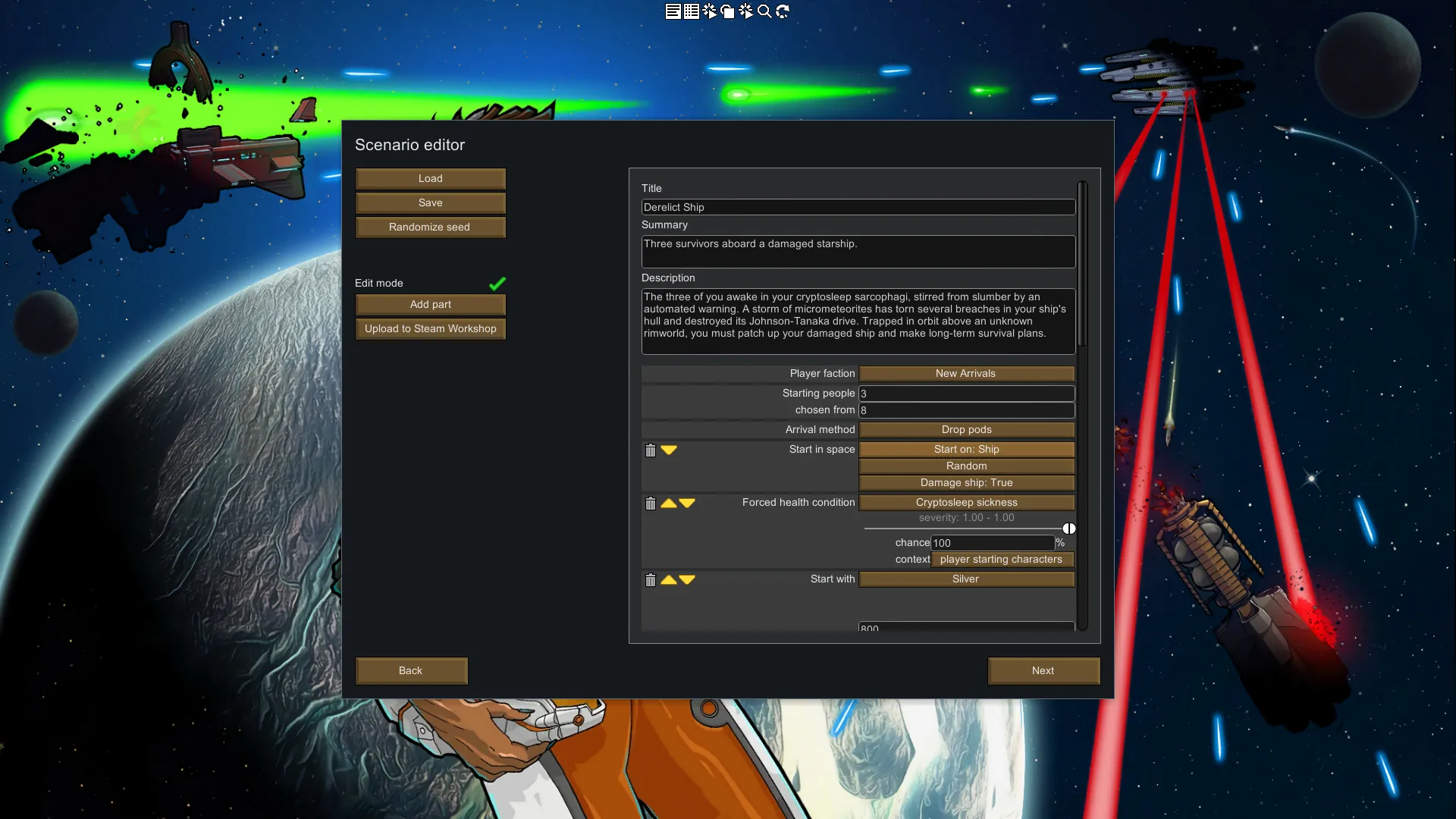
Task: Open the magnifier debug inspector icon
Action: click(x=764, y=11)
